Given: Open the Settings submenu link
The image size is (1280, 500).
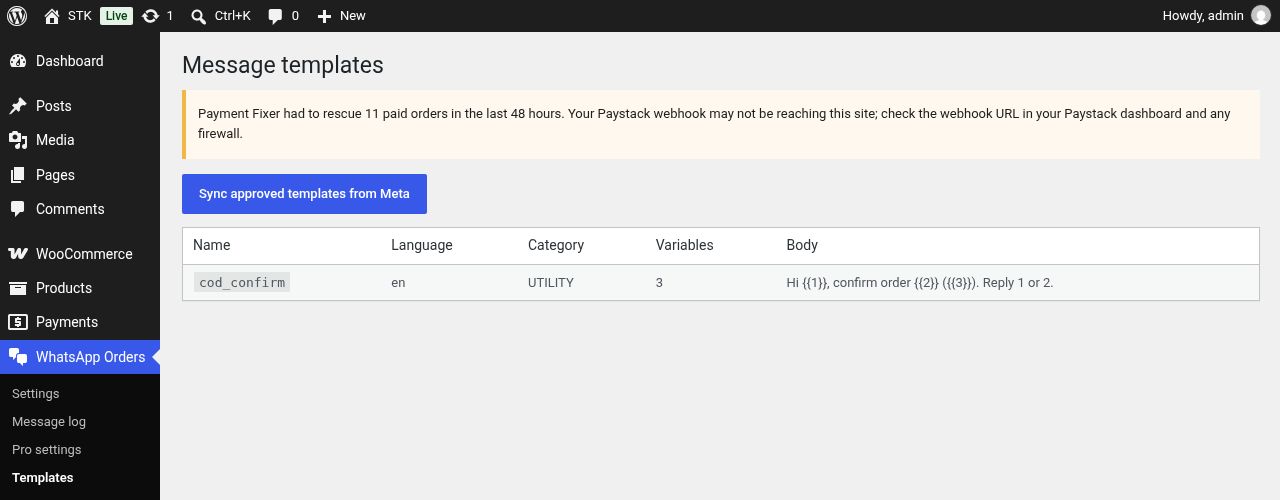Looking at the screenshot, I should [36, 394].
